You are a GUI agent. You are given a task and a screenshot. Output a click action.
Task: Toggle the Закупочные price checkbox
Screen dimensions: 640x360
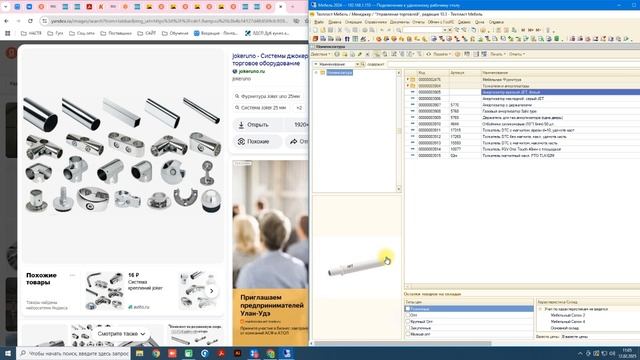[407, 328]
